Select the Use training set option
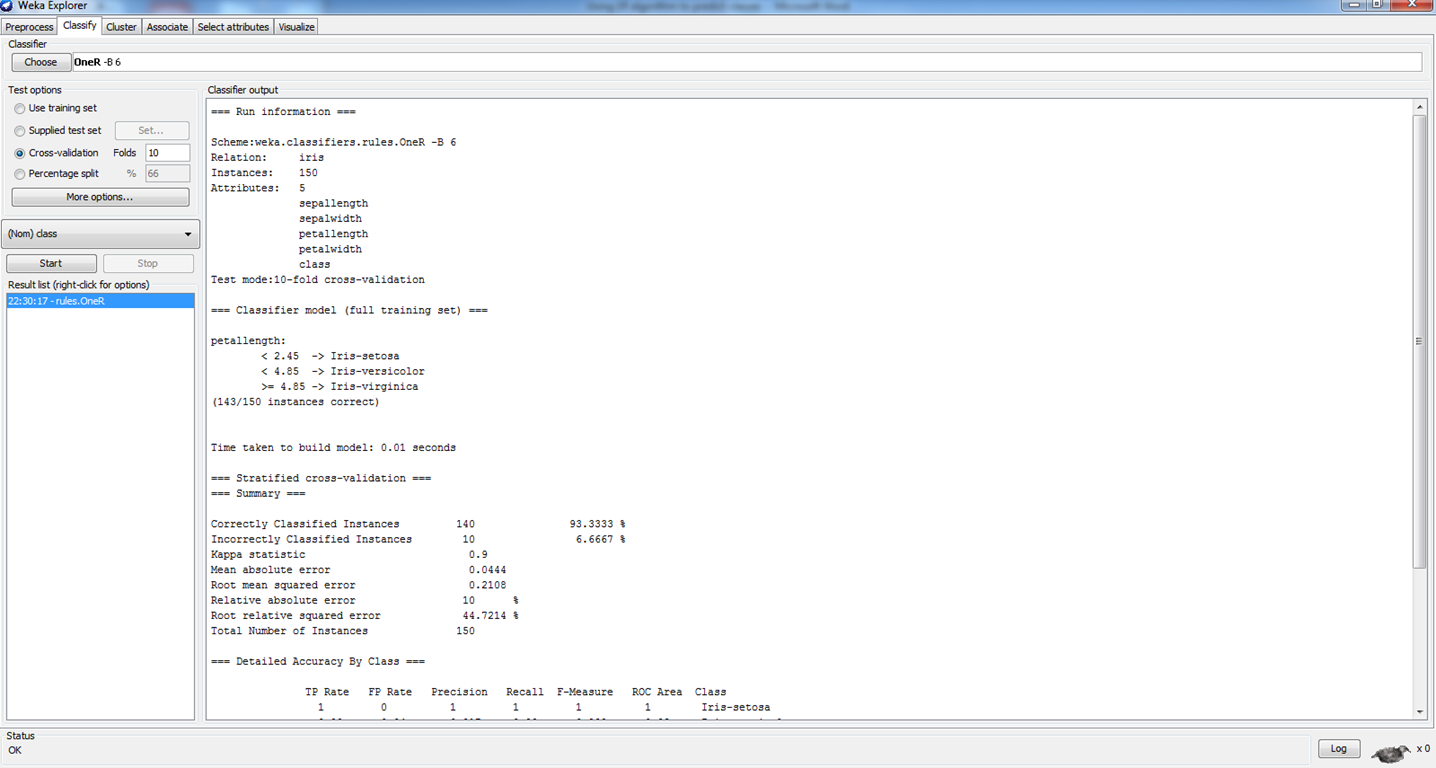The height and width of the screenshot is (768, 1436). (20, 108)
